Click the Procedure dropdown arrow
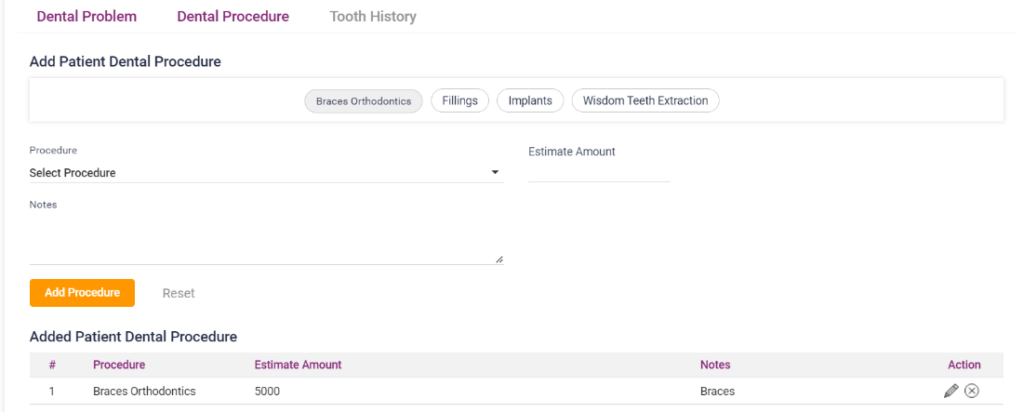1024x412 pixels. [495, 173]
